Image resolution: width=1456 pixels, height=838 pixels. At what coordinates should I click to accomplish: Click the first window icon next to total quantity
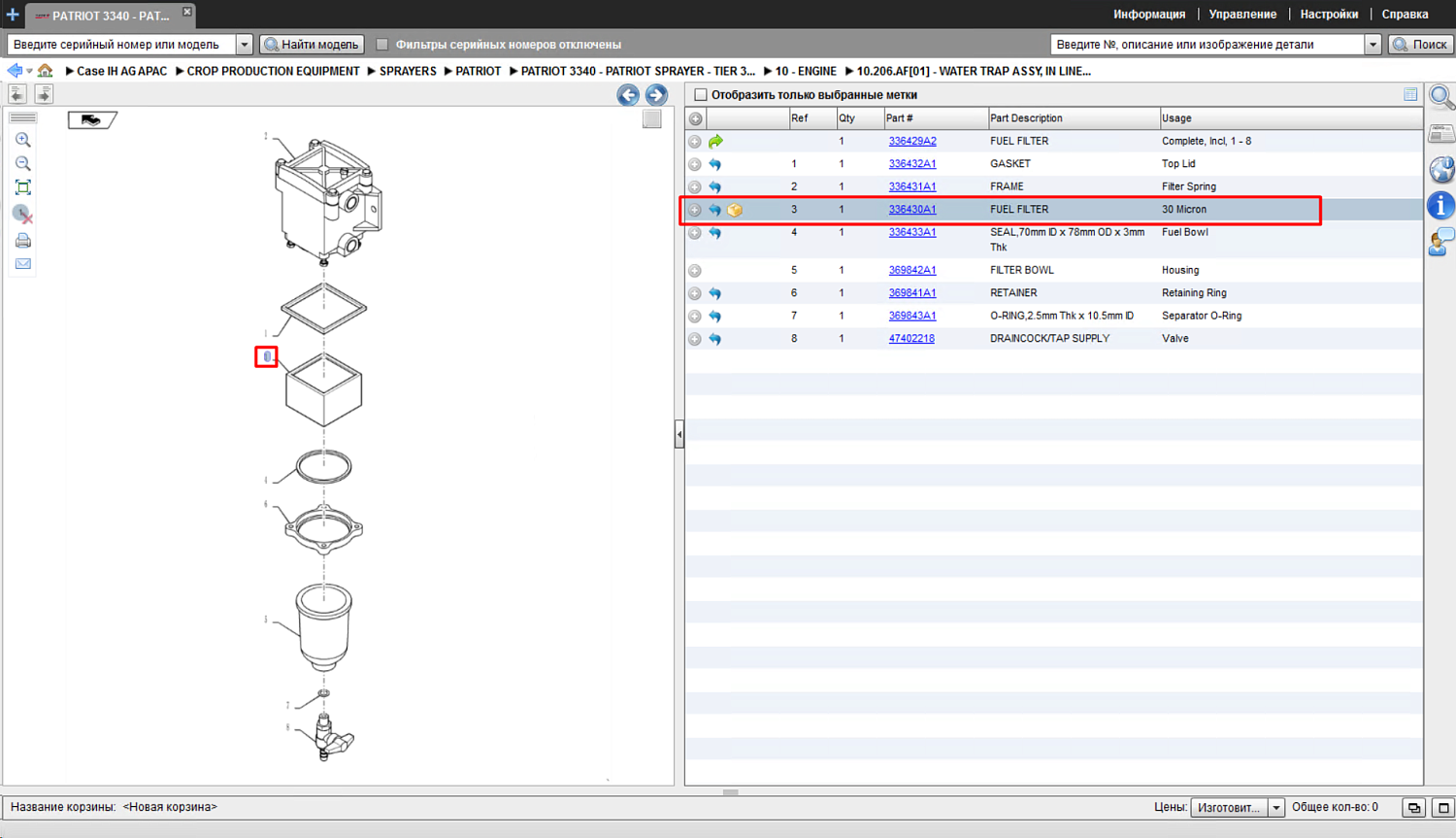click(x=1414, y=808)
